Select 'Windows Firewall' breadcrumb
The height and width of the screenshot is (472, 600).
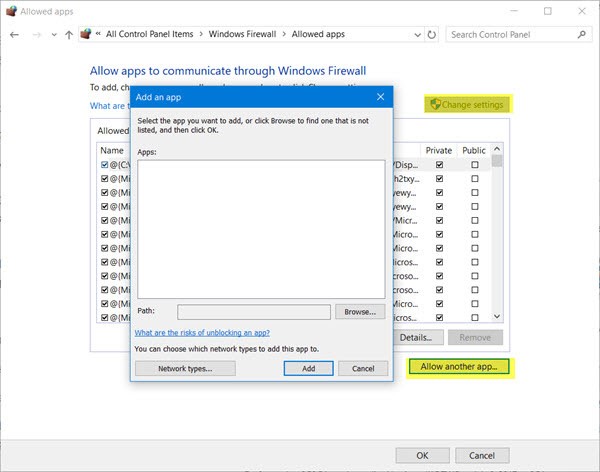pos(242,34)
